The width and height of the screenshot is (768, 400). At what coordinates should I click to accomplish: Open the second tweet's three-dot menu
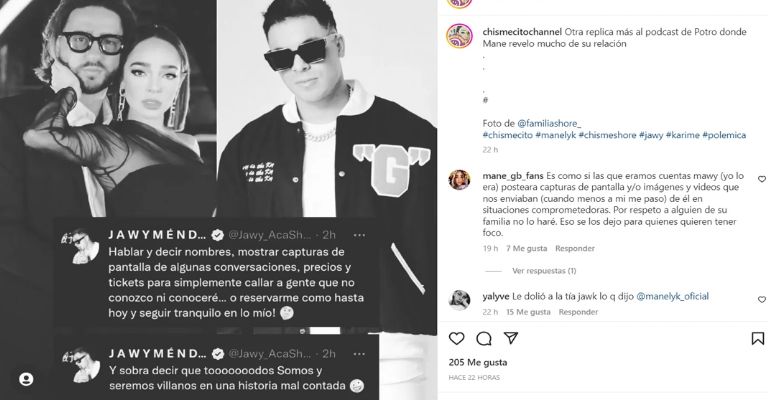click(x=359, y=353)
